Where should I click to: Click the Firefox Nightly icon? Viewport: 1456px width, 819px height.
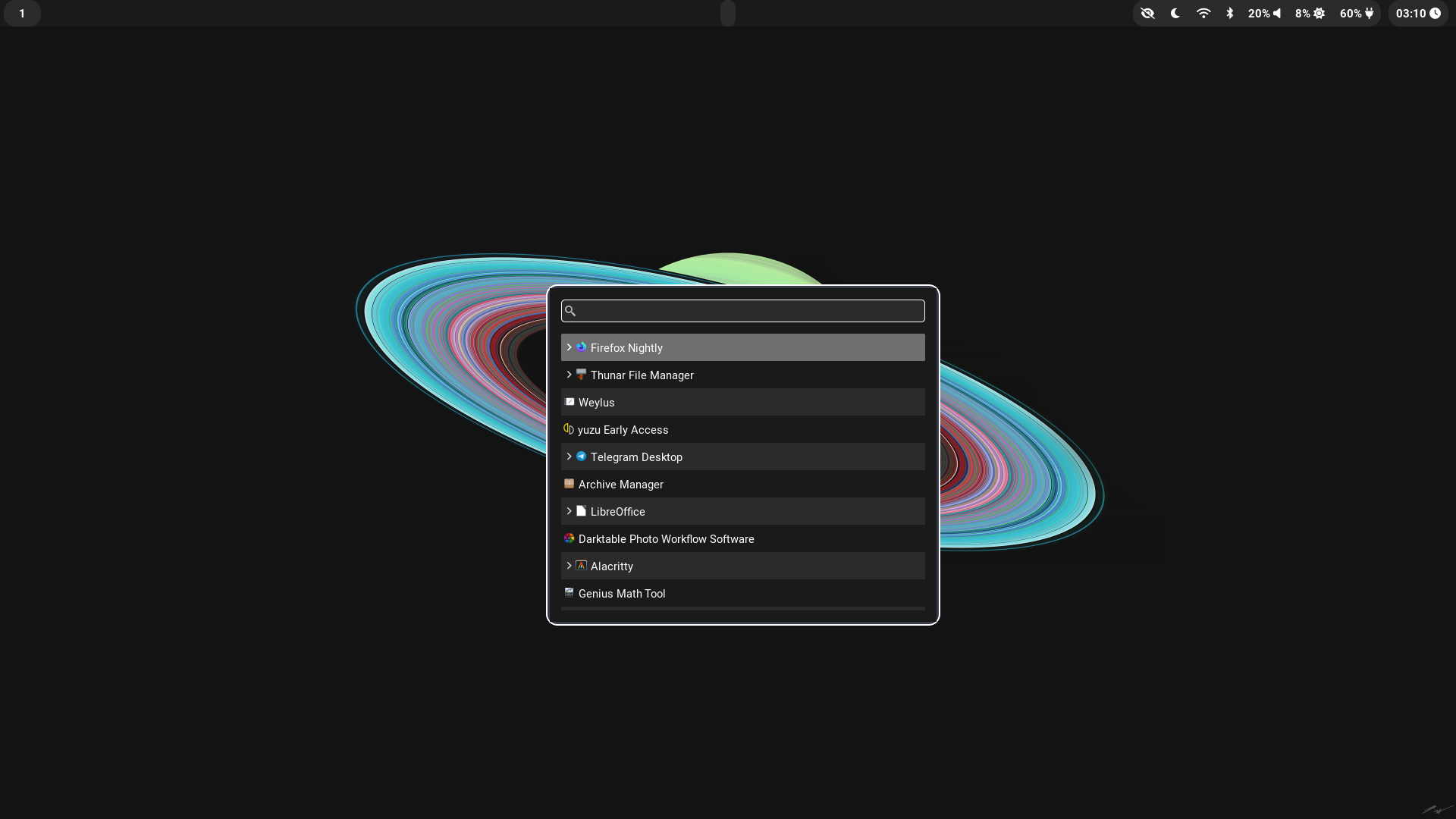(x=582, y=347)
